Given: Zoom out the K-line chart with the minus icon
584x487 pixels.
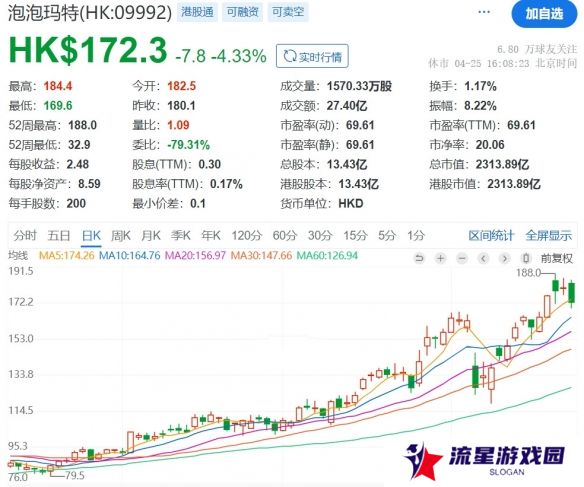Looking at the screenshot, I should coord(462,258).
